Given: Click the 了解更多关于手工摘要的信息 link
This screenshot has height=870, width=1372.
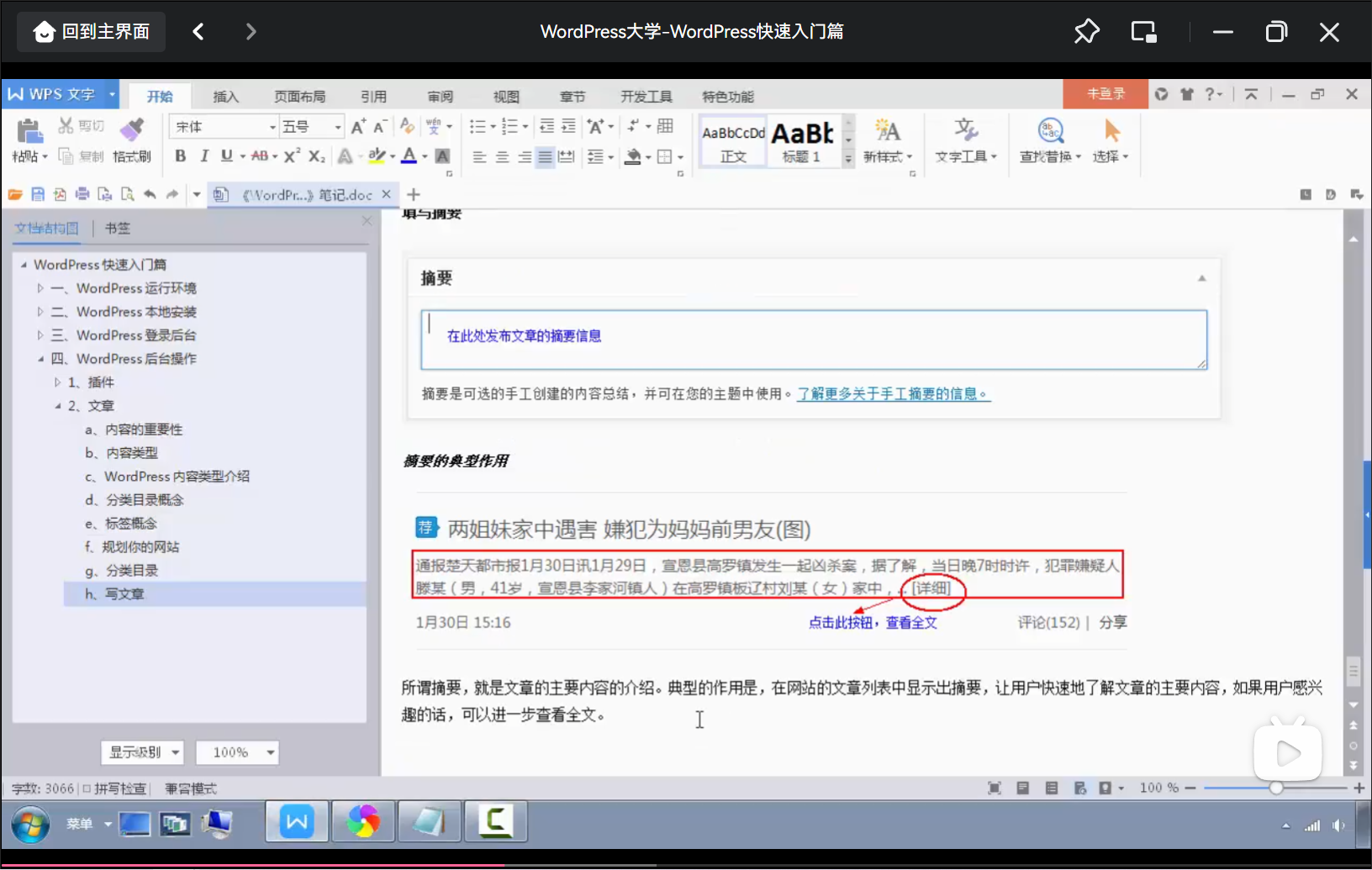Looking at the screenshot, I should 894,393.
